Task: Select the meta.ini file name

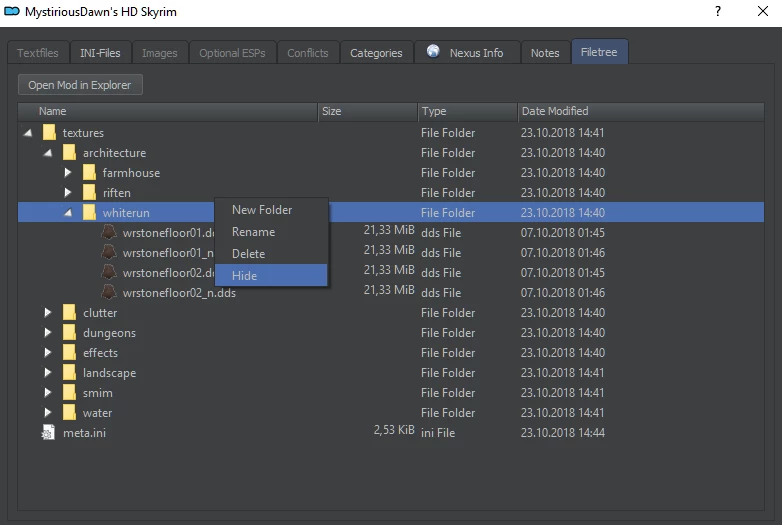Action: click(x=84, y=433)
